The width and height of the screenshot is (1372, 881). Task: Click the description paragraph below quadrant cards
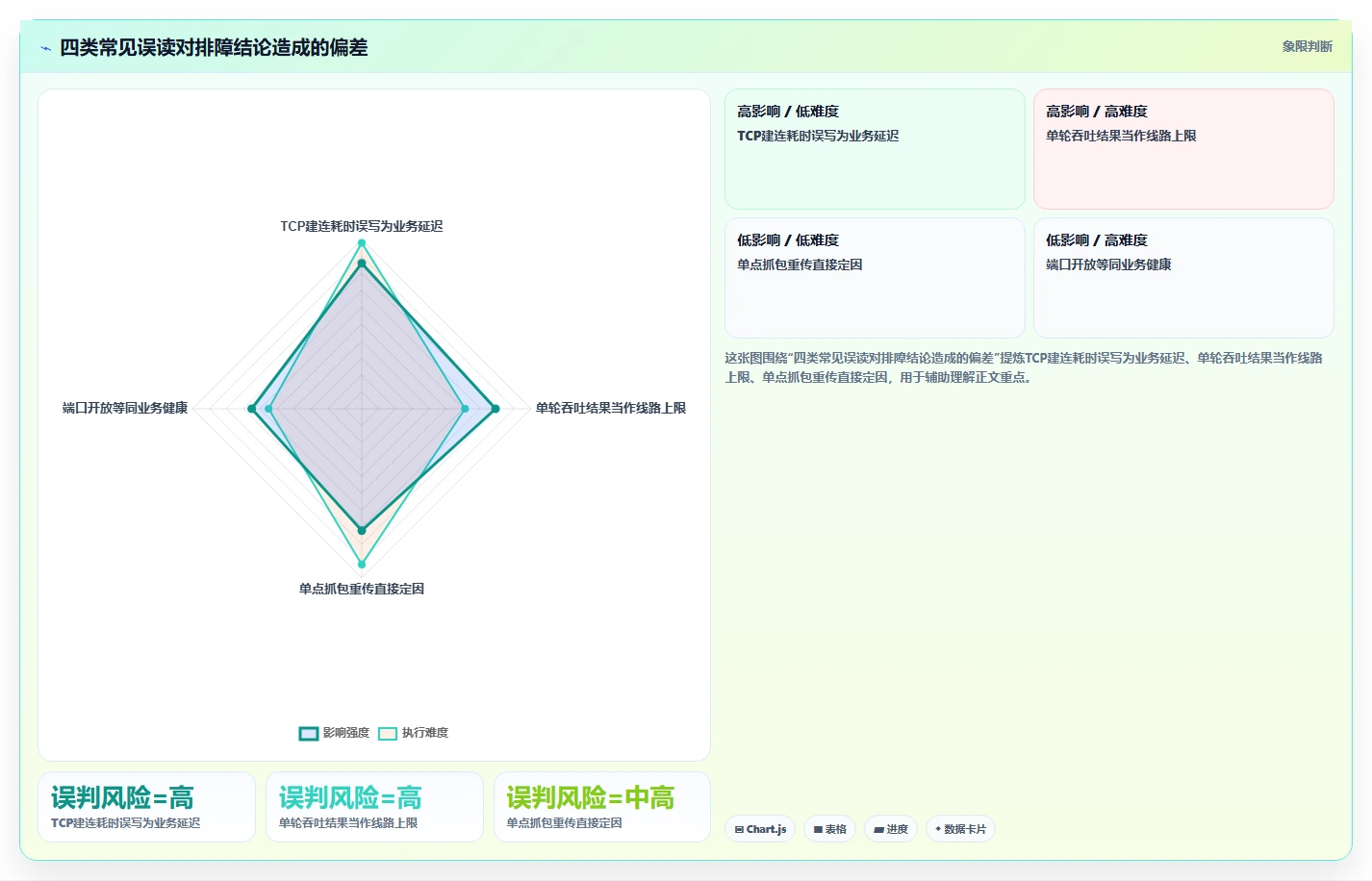[x=1028, y=367]
